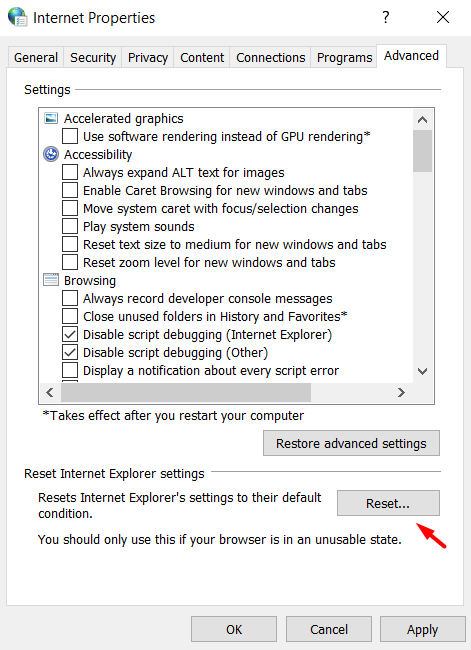Open the Security tab
Image resolution: width=471 pixels, height=650 pixels.
(x=93, y=57)
